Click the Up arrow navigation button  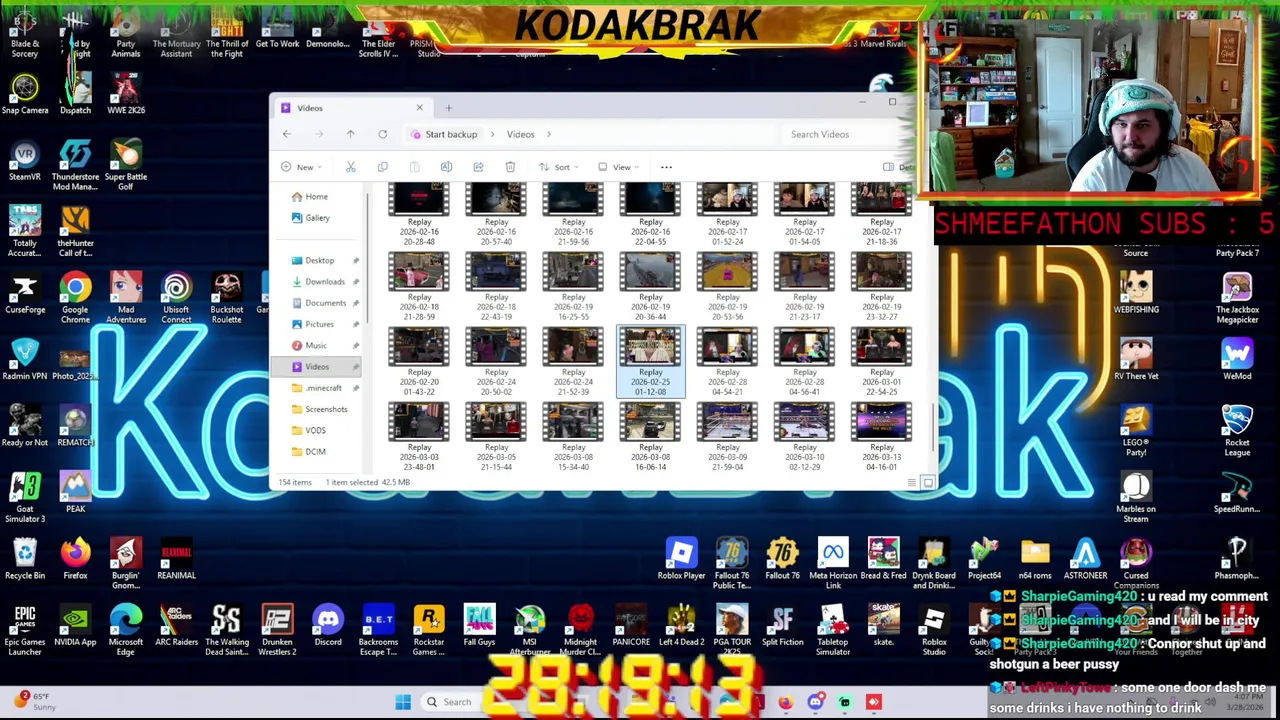coord(350,134)
